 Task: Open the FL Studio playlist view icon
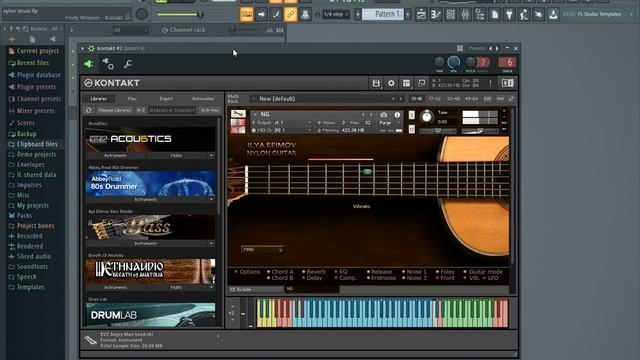(421, 15)
